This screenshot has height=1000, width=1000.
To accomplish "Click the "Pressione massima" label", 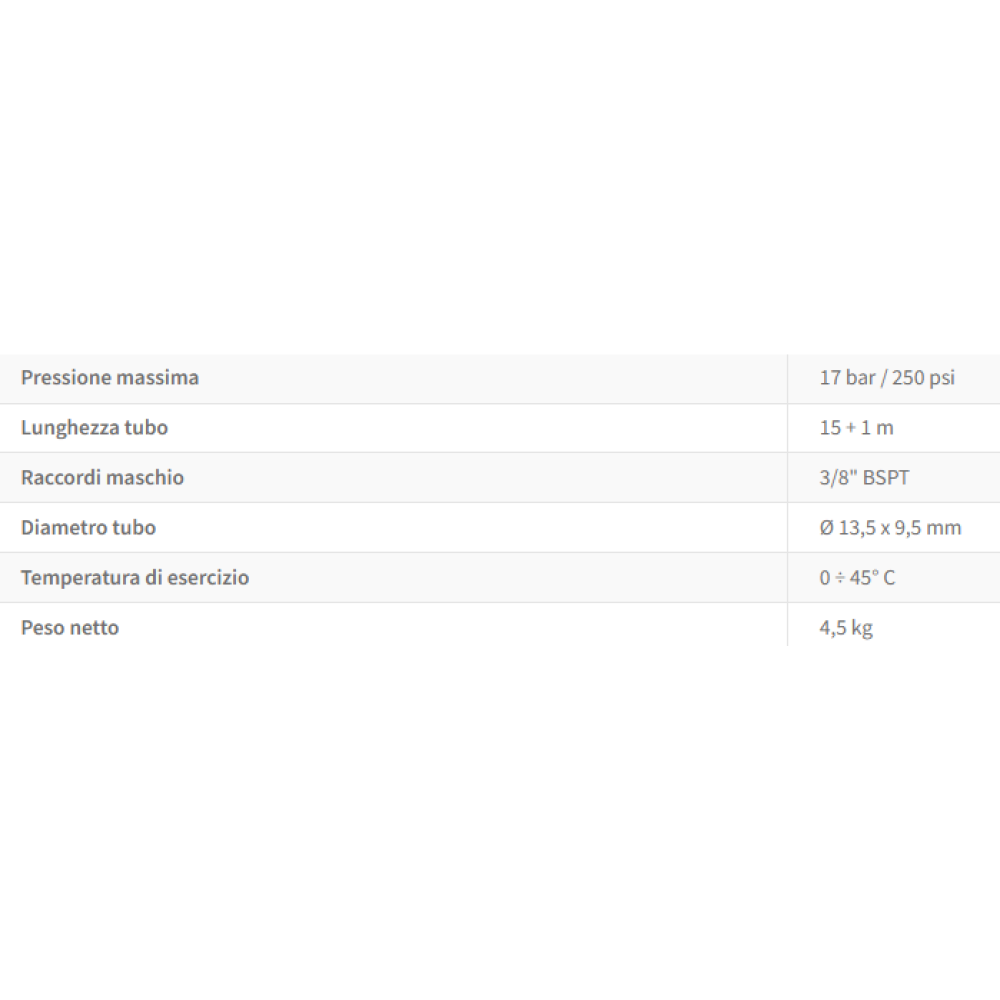I will point(110,378).
